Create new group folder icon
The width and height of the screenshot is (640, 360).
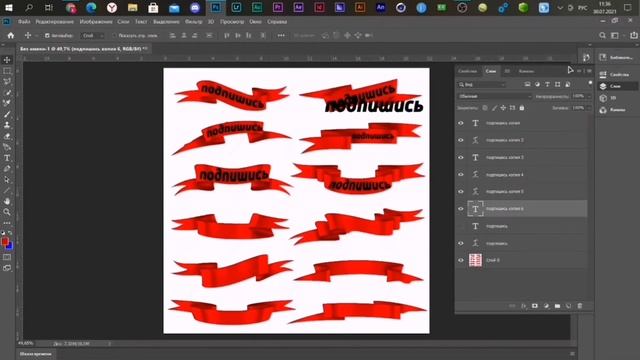pyautogui.click(x=557, y=306)
